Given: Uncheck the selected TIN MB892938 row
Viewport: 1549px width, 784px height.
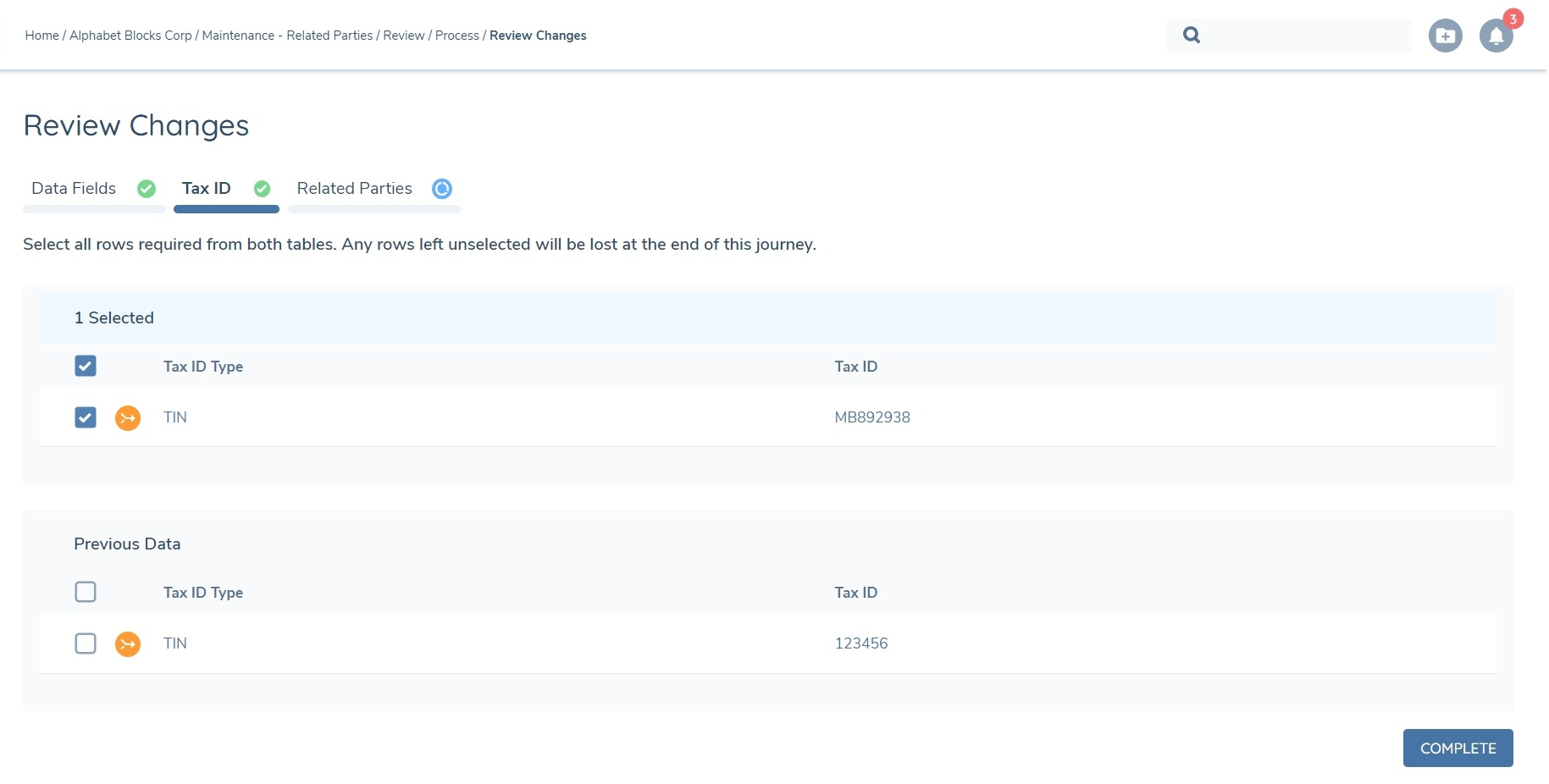Looking at the screenshot, I should point(85,417).
